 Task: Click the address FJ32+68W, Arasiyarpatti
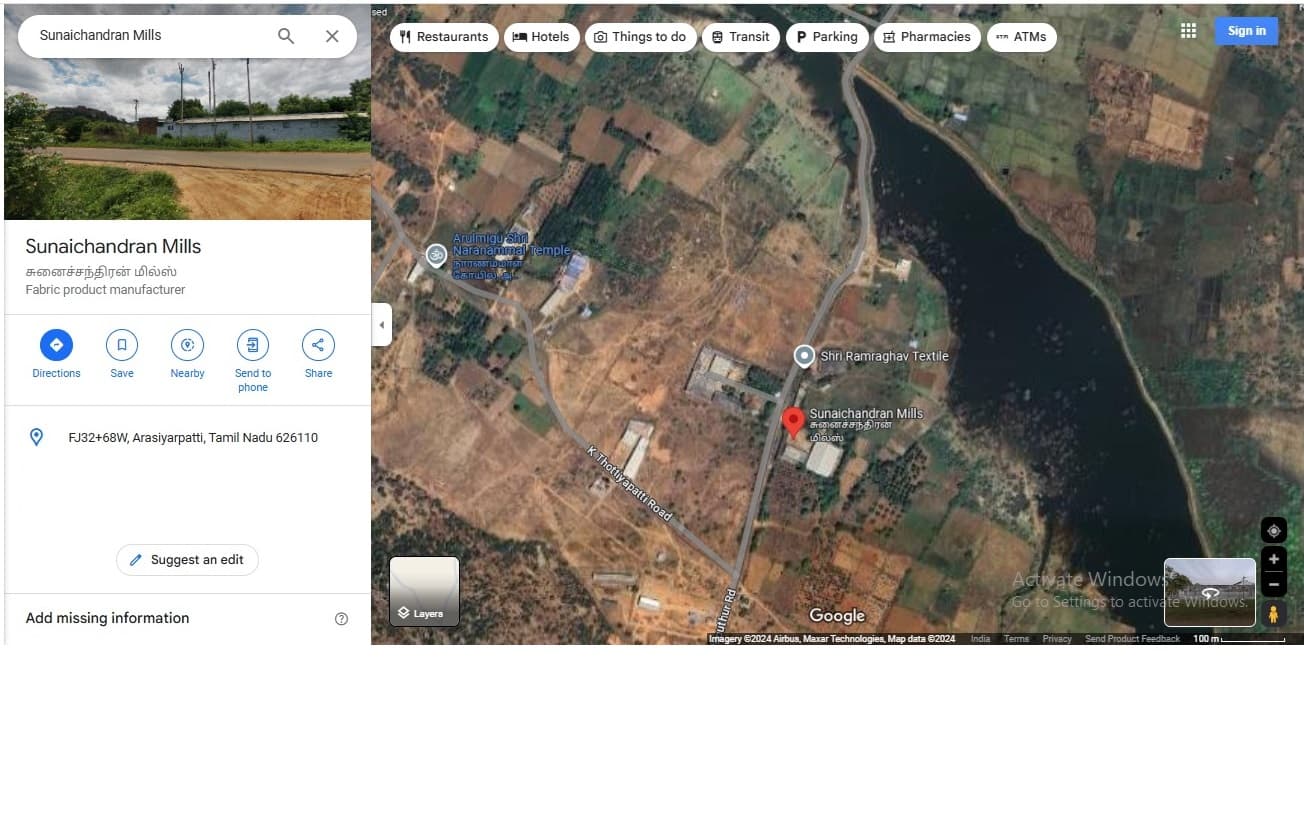click(x=193, y=438)
